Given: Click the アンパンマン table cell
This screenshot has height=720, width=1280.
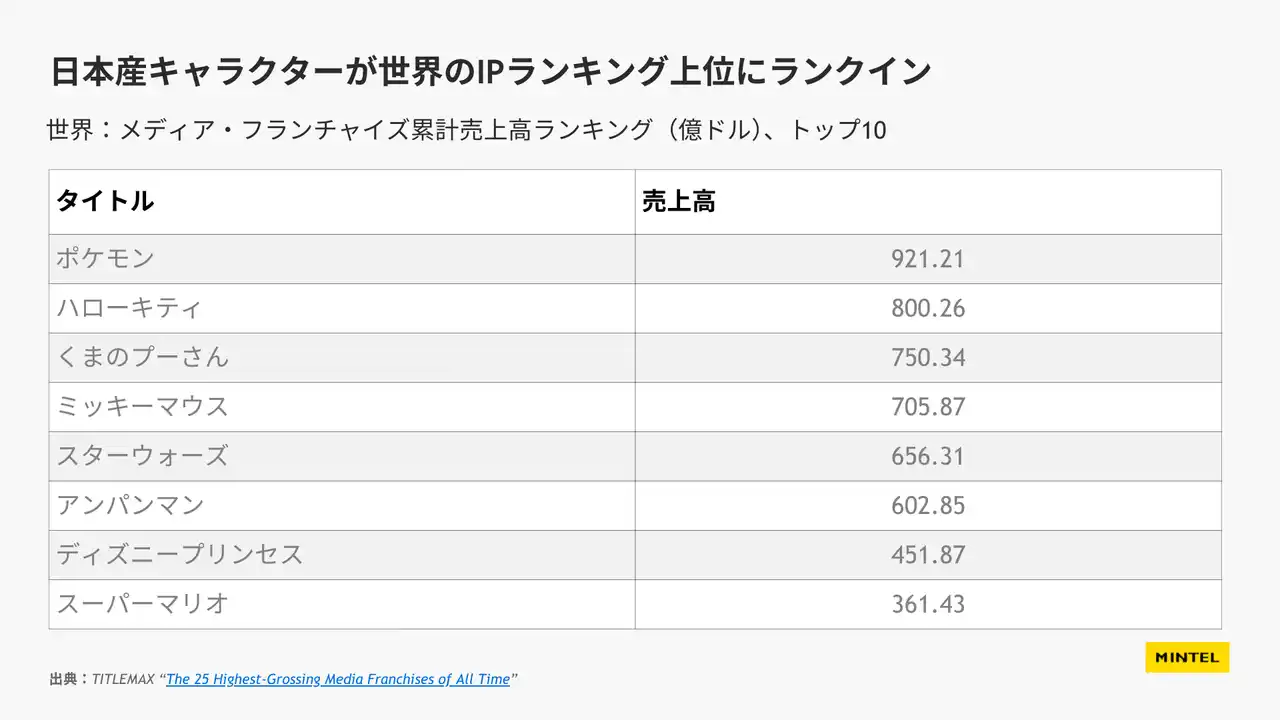Looking at the screenshot, I should 130,505.
